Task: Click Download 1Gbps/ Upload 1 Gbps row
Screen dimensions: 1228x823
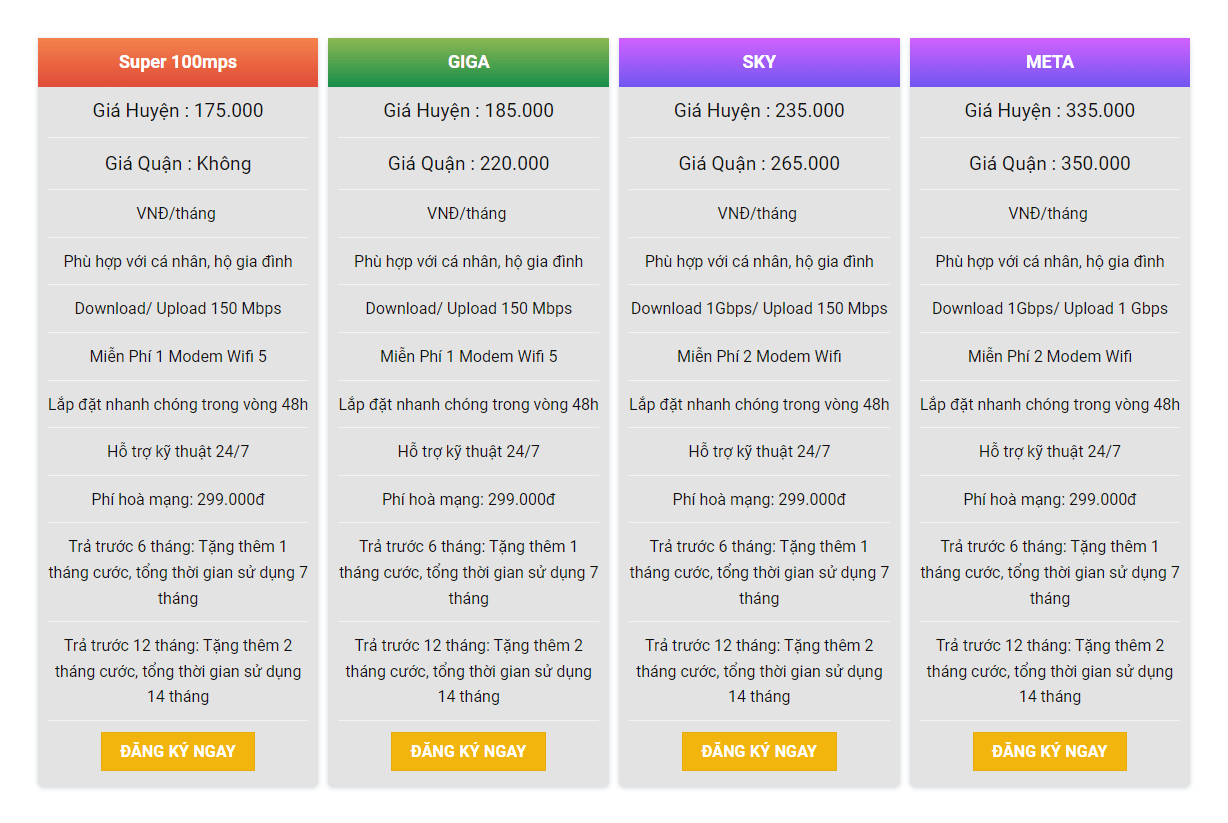Action: tap(1049, 308)
